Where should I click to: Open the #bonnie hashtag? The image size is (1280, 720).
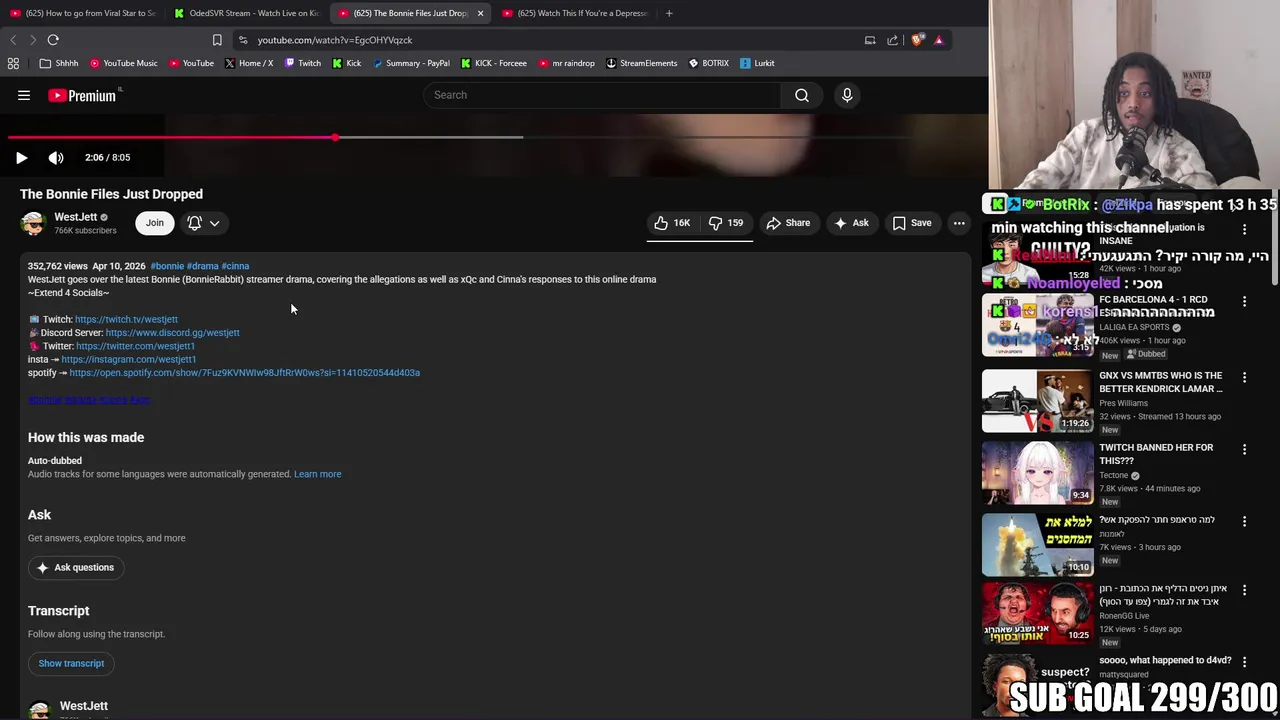click(x=167, y=266)
